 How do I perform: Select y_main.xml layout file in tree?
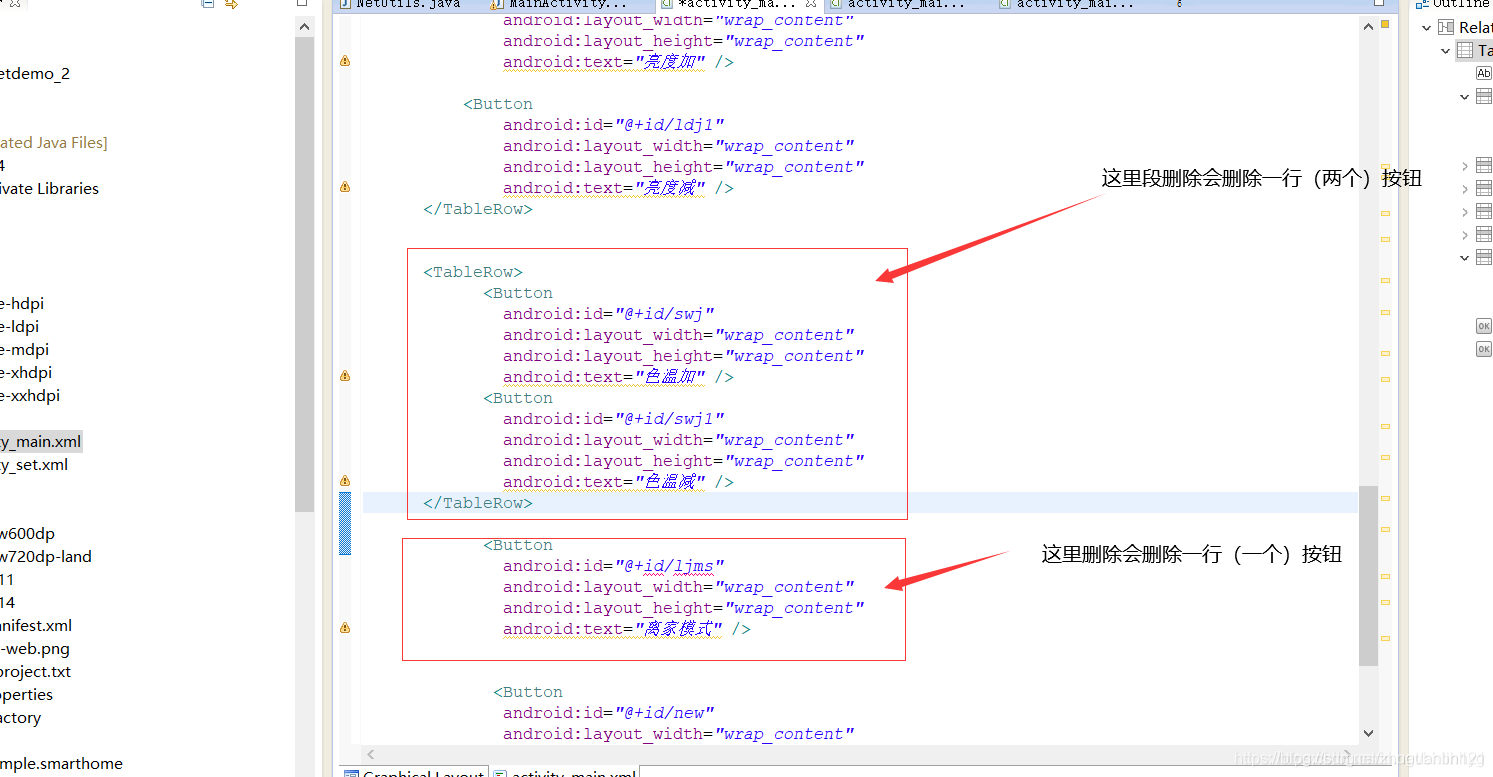tap(41, 442)
